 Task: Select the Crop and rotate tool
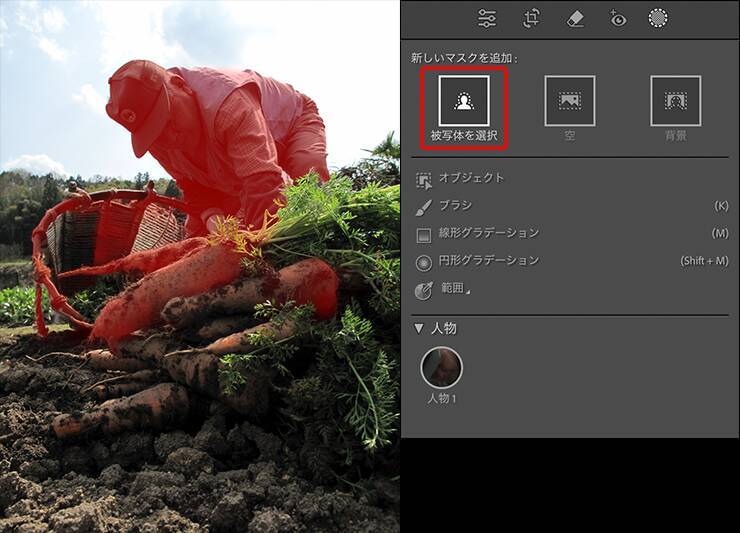click(531, 18)
